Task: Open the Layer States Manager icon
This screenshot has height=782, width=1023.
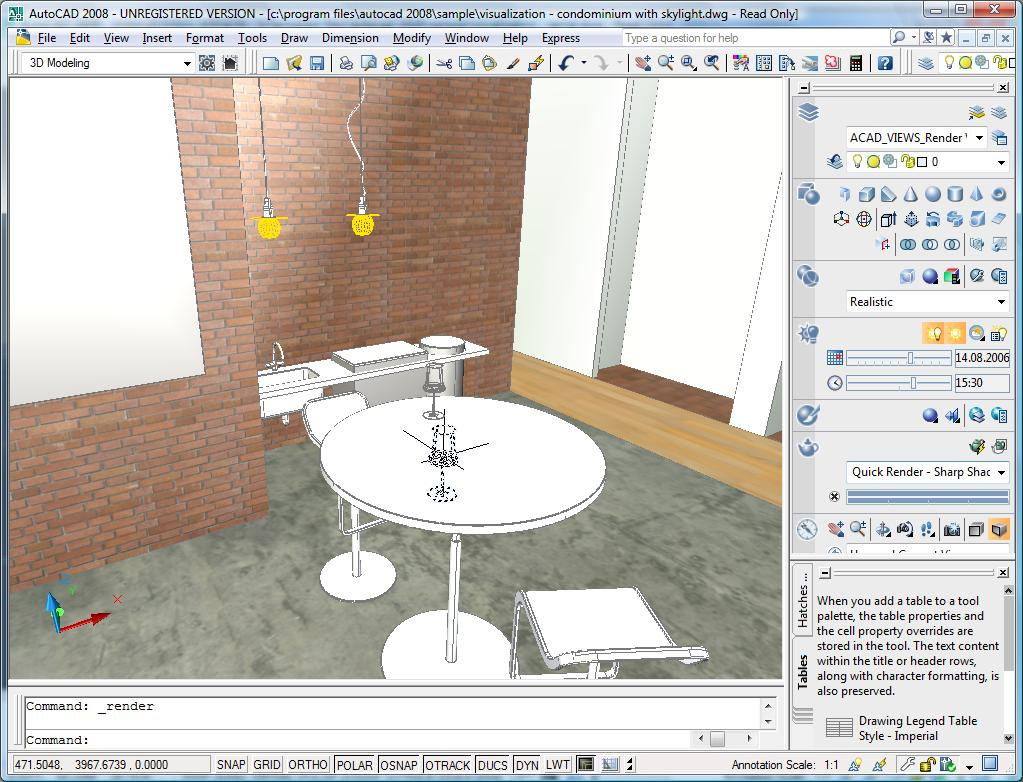Action: [x=999, y=138]
